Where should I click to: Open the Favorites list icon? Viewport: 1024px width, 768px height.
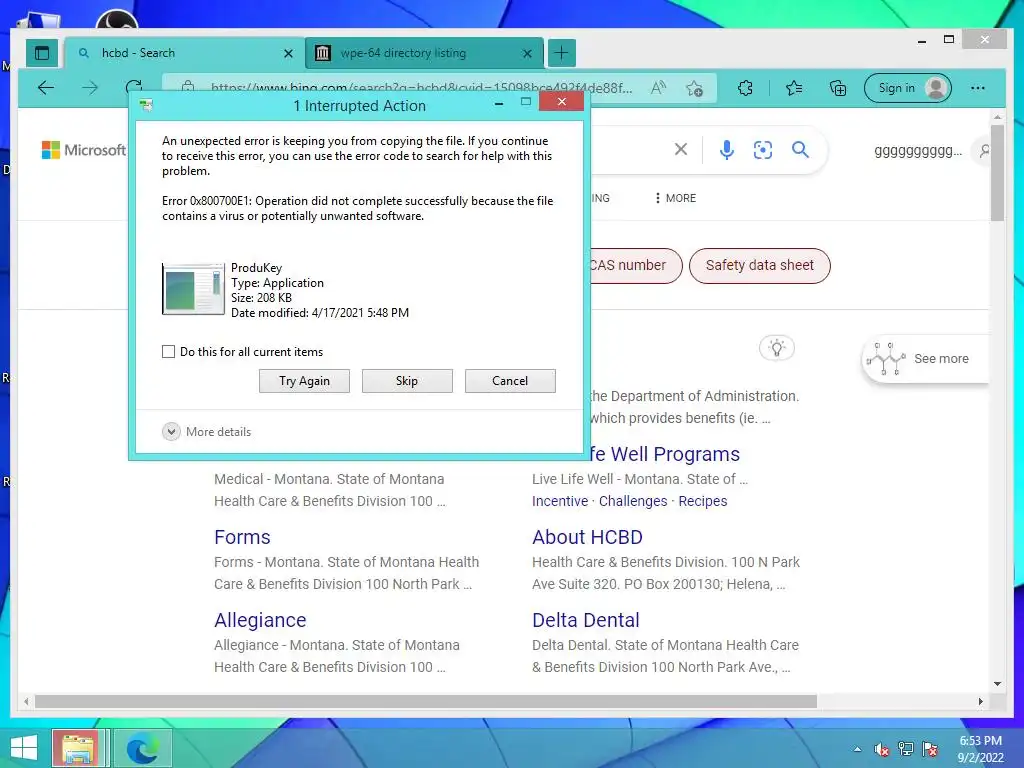(x=794, y=88)
